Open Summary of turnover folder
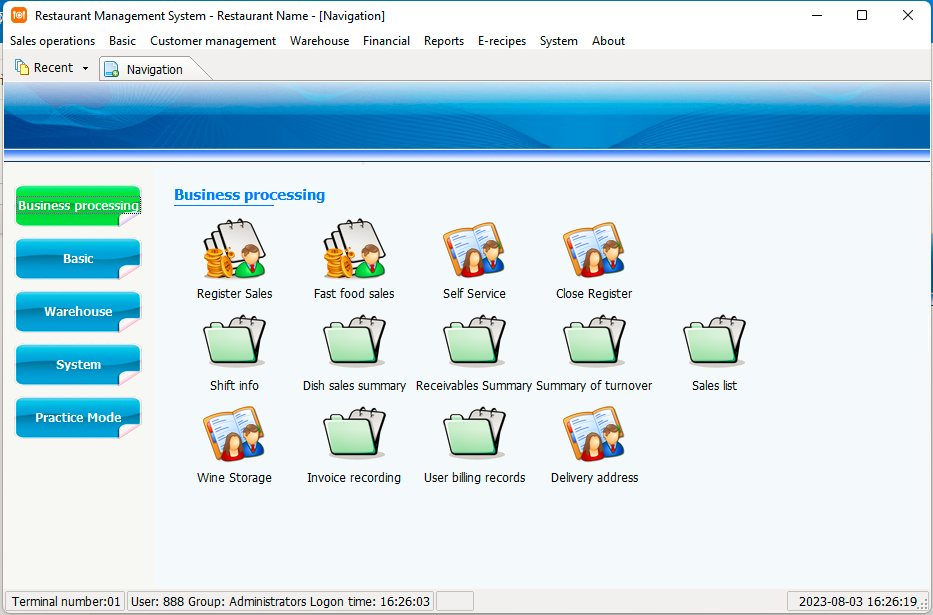The image size is (933, 615). click(594, 340)
